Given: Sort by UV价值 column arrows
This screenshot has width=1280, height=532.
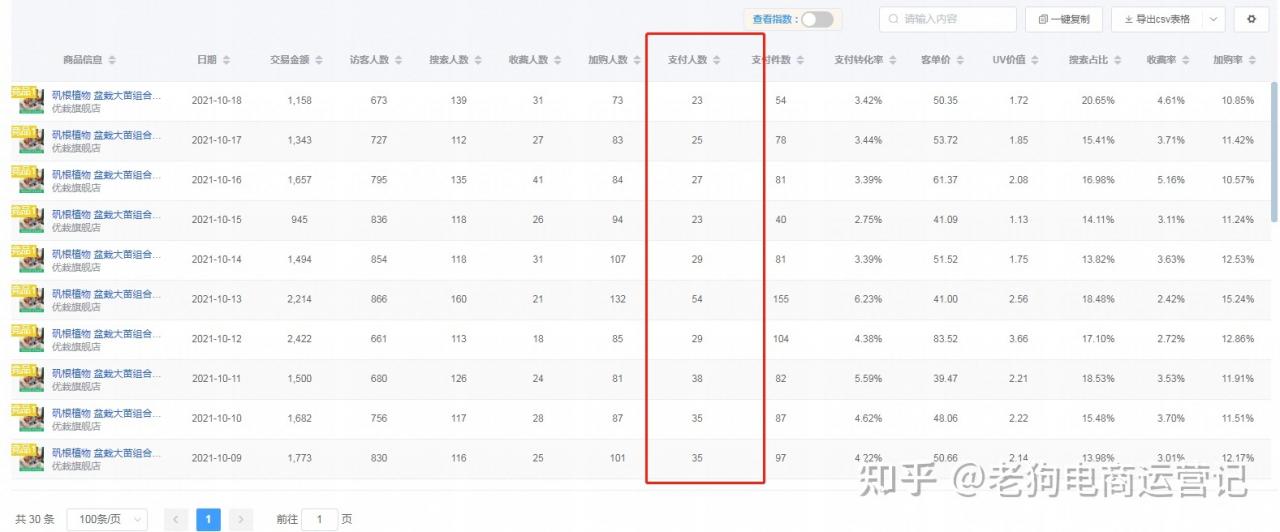Looking at the screenshot, I should (1035, 60).
